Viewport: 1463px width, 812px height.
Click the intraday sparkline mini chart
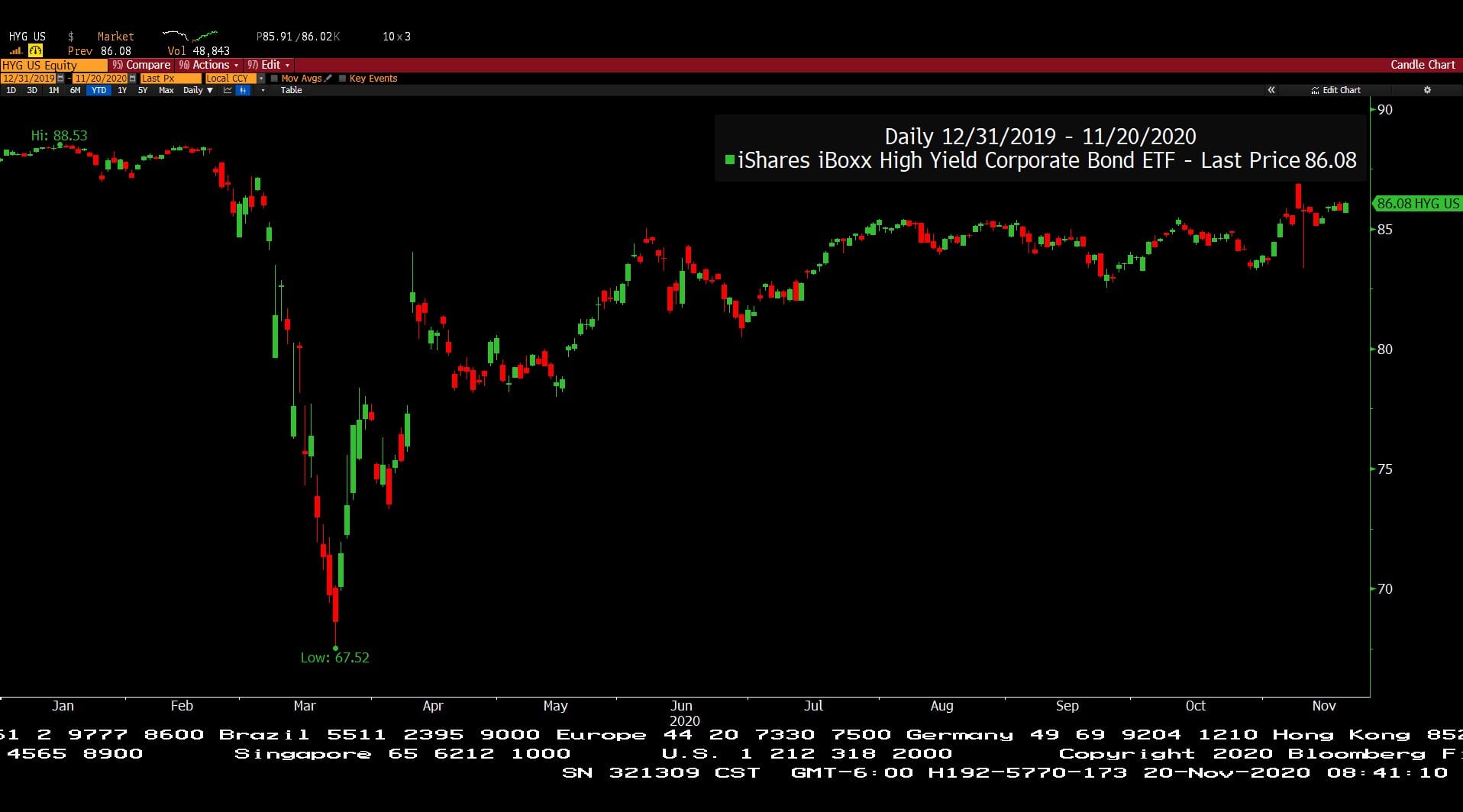coord(190,36)
